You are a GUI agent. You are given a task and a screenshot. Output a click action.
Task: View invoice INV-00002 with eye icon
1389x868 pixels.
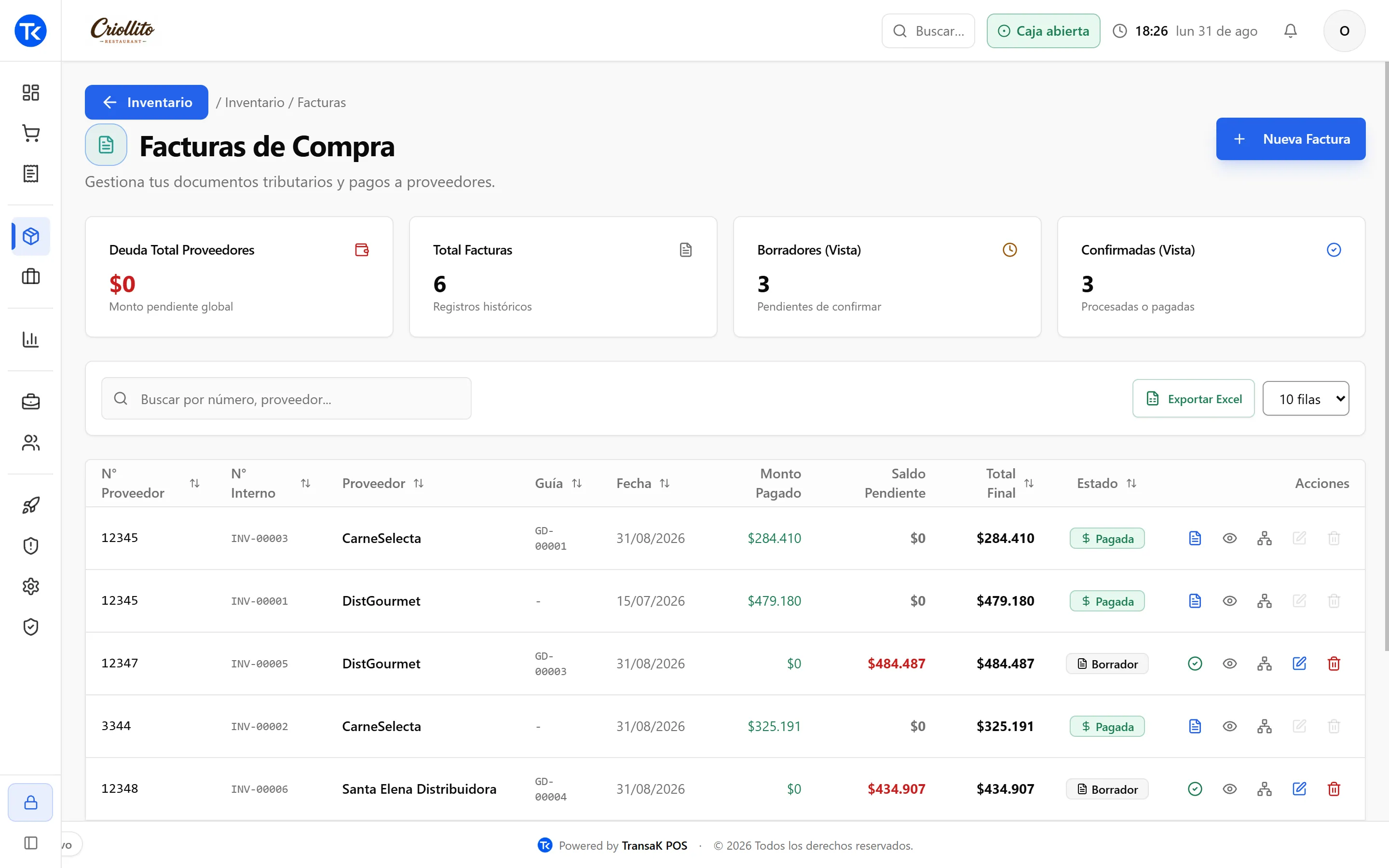click(x=1229, y=726)
